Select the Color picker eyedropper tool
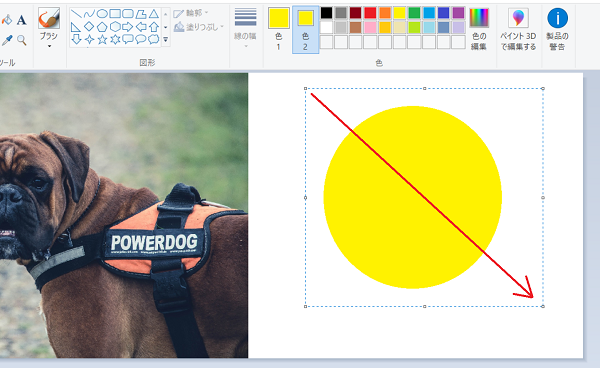600x368 pixels. (7, 40)
